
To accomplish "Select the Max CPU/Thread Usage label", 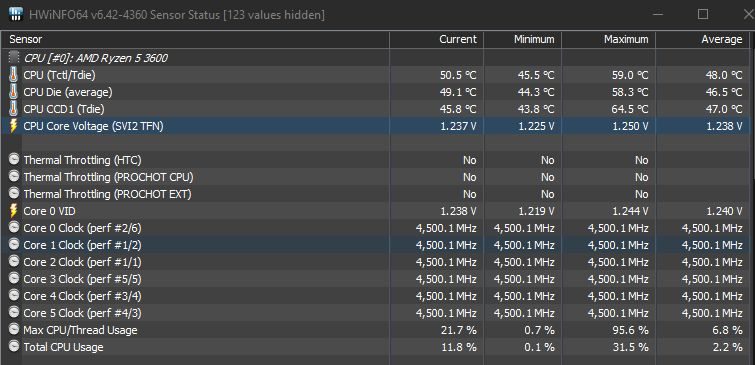I will [80, 330].
